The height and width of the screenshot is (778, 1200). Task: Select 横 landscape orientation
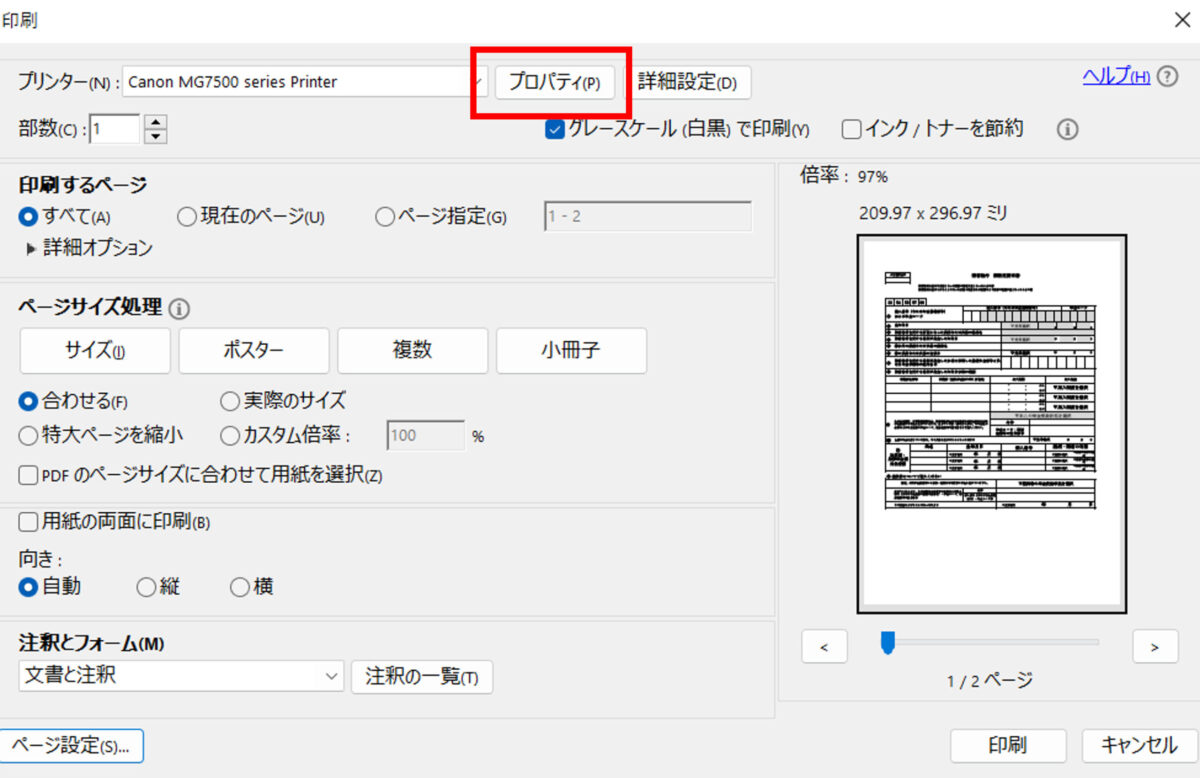(x=240, y=588)
